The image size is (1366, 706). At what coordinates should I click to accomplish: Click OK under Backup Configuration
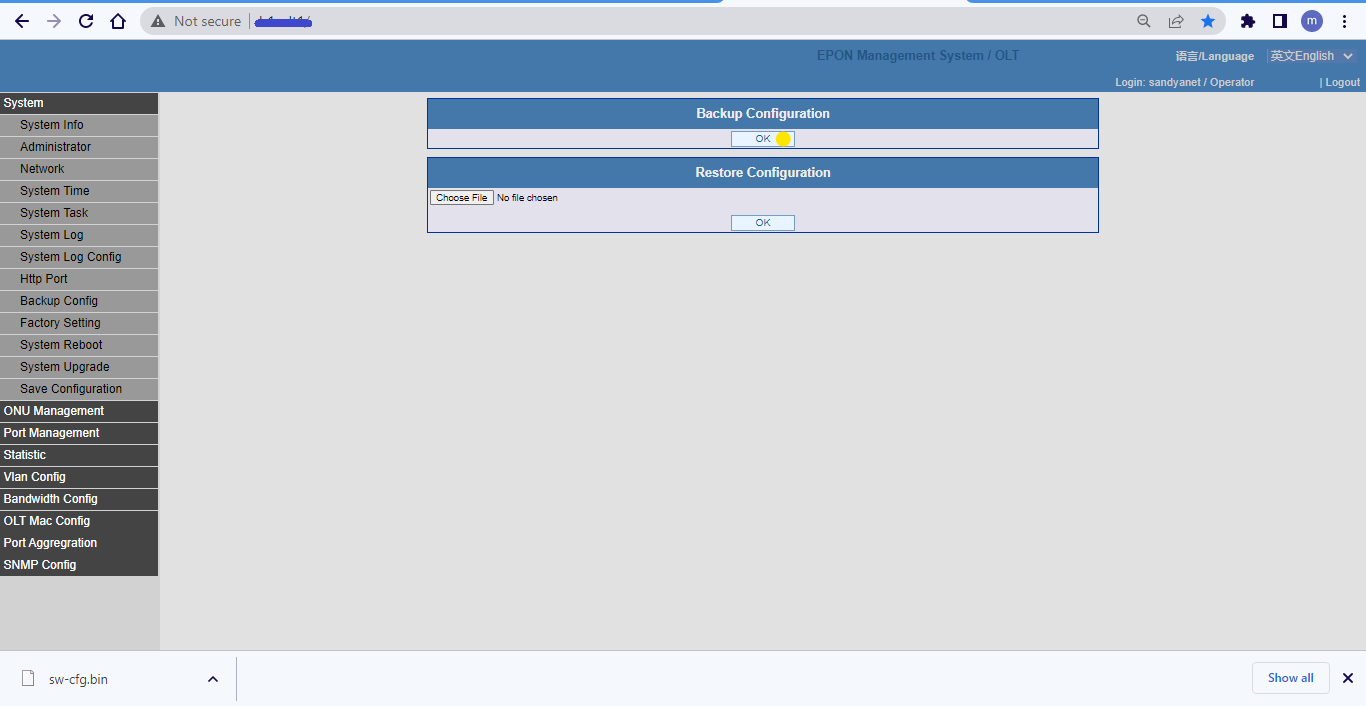762,139
